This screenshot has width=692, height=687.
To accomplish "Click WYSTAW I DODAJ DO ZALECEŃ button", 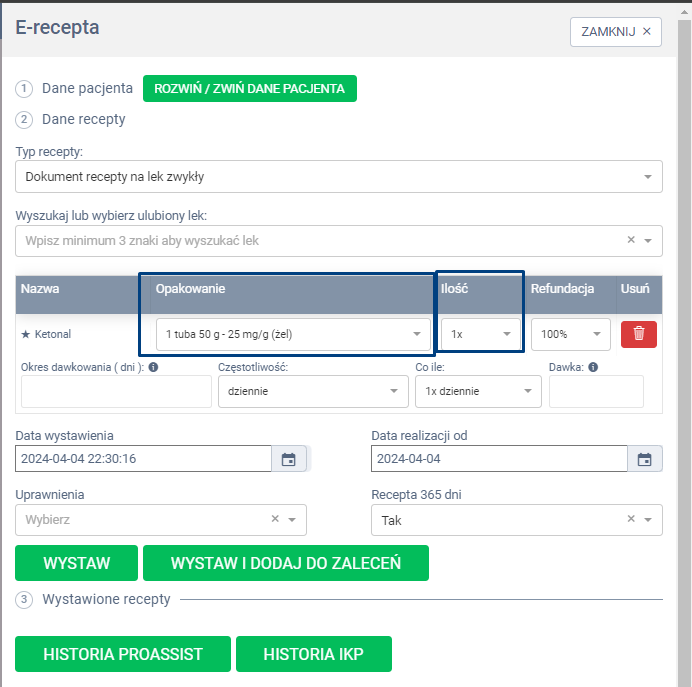I will [285, 563].
